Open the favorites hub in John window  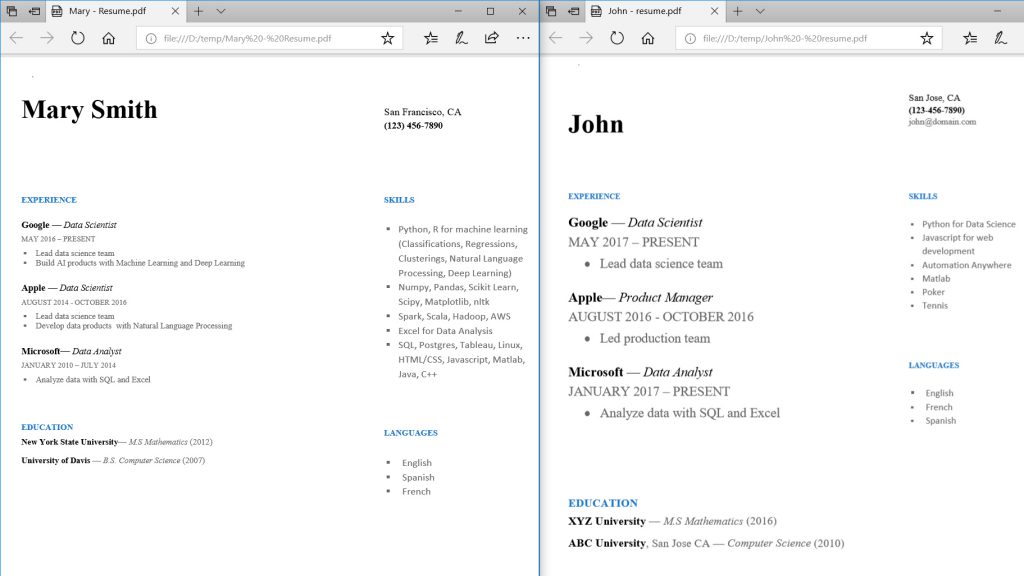970,39
